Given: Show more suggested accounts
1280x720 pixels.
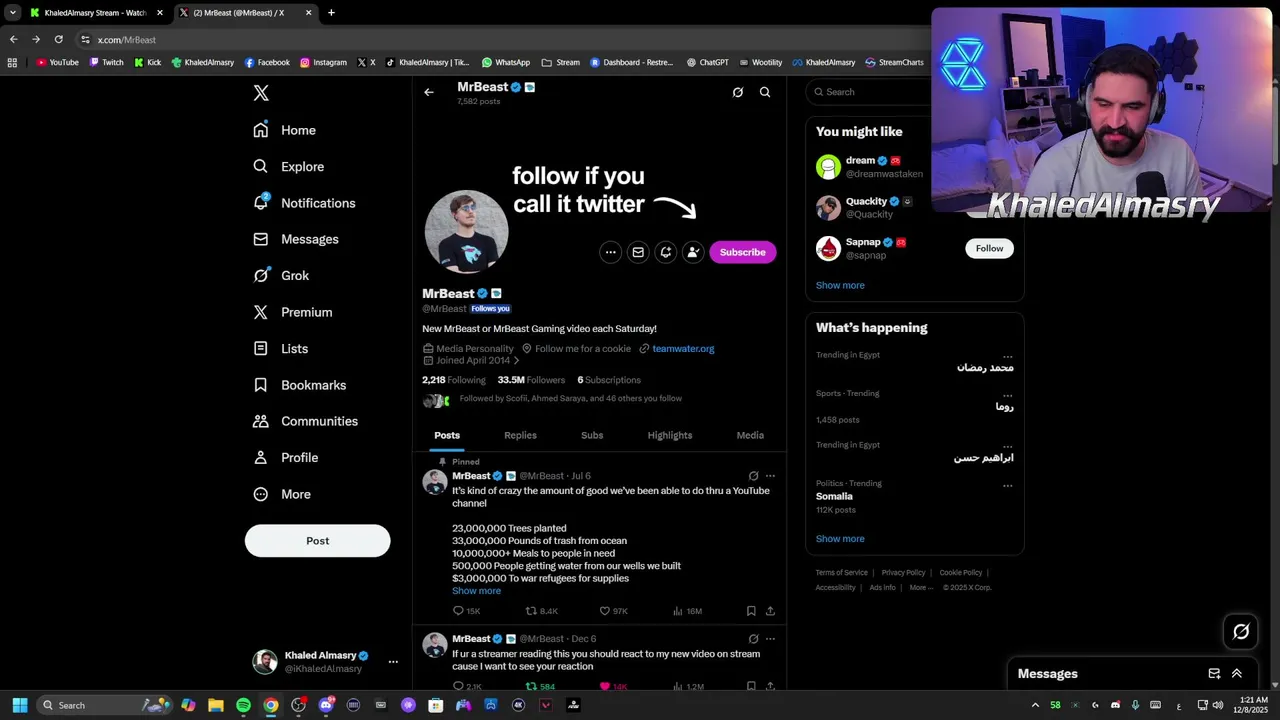Looking at the screenshot, I should pyautogui.click(x=840, y=285).
